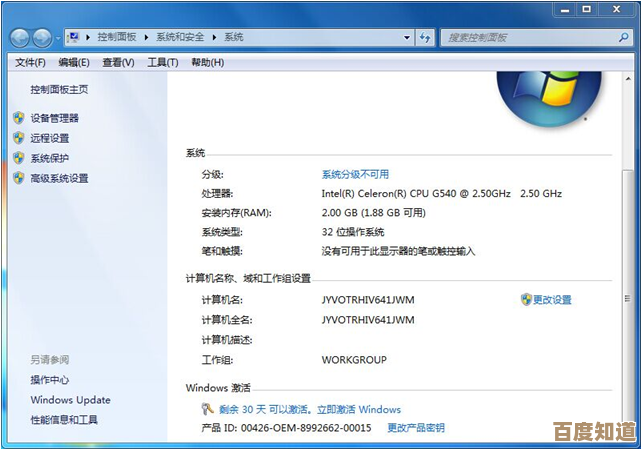Focus the 搜索控制面板 search field
The width and height of the screenshot is (641, 450).
click(525, 38)
